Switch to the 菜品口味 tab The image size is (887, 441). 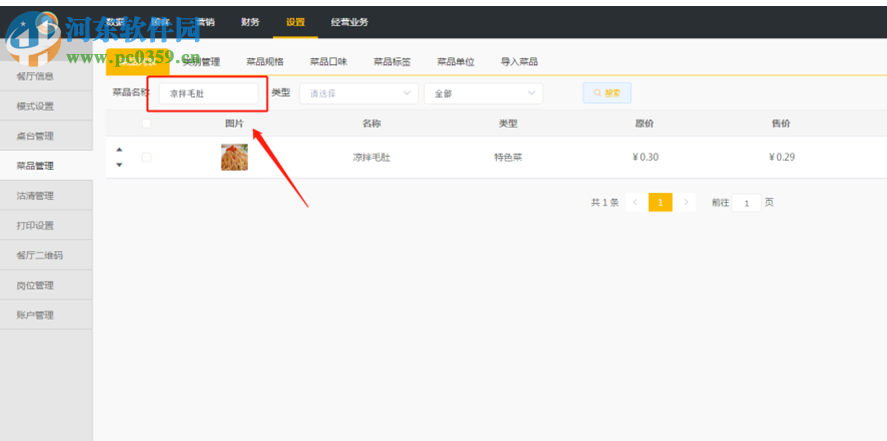329,62
